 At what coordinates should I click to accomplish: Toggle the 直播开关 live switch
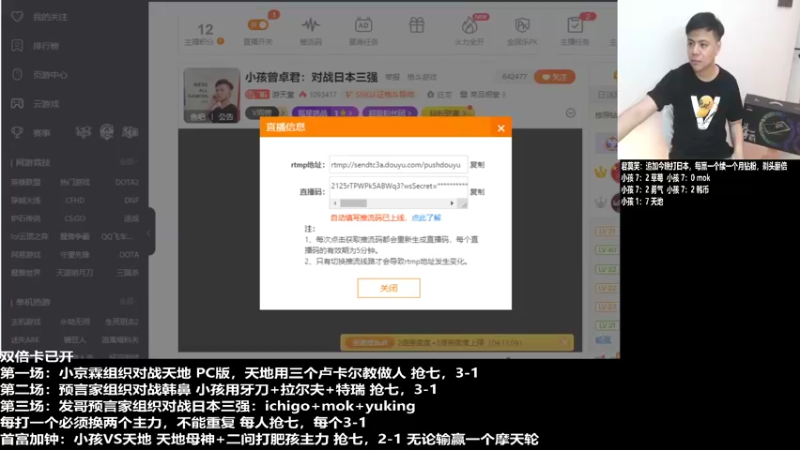pos(258,24)
